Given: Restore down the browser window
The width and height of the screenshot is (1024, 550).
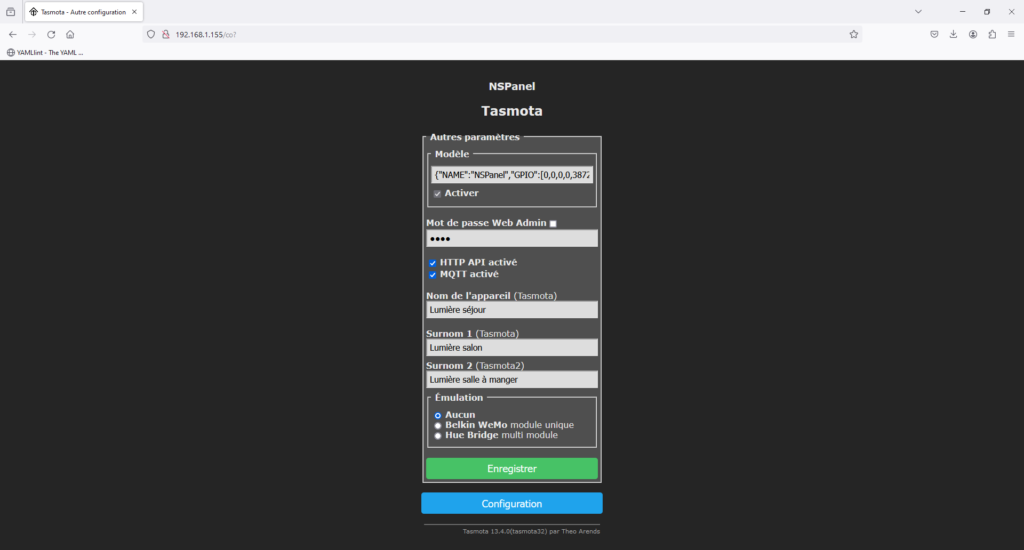Looking at the screenshot, I should pyautogui.click(x=987, y=12).
